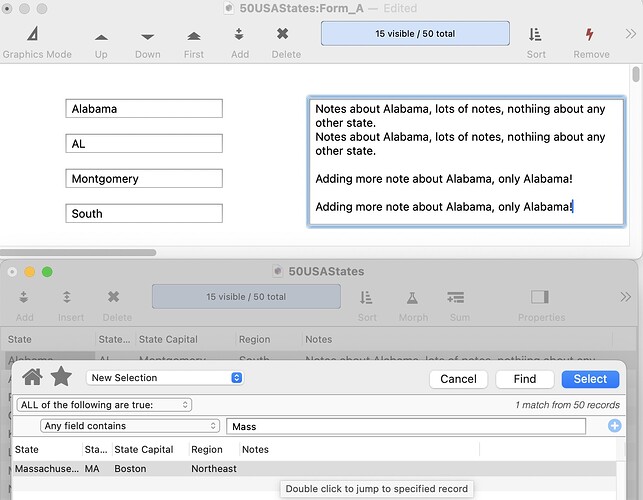643x500 pixels.
Task: Click the Form_A horizontal scrollbar
Action: [x=78, y=252]
